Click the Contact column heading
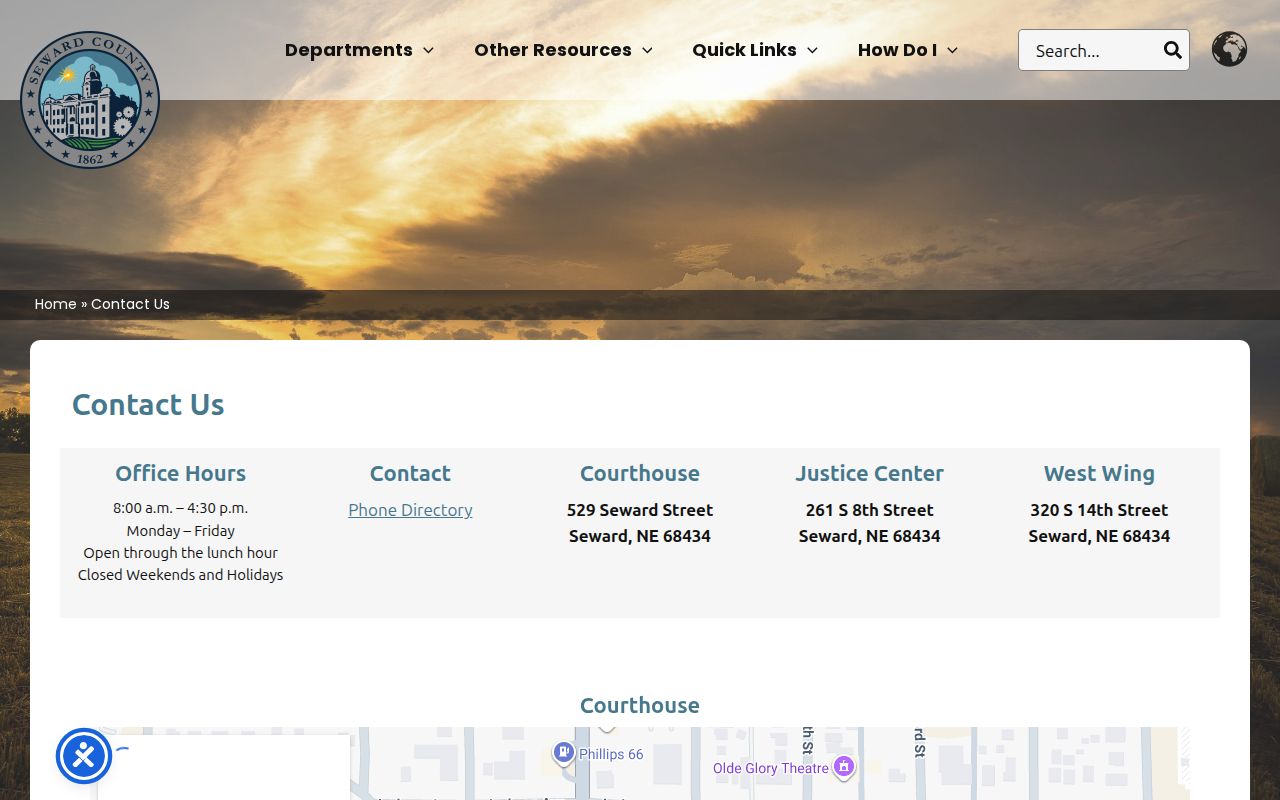 (x=410, y=473)
